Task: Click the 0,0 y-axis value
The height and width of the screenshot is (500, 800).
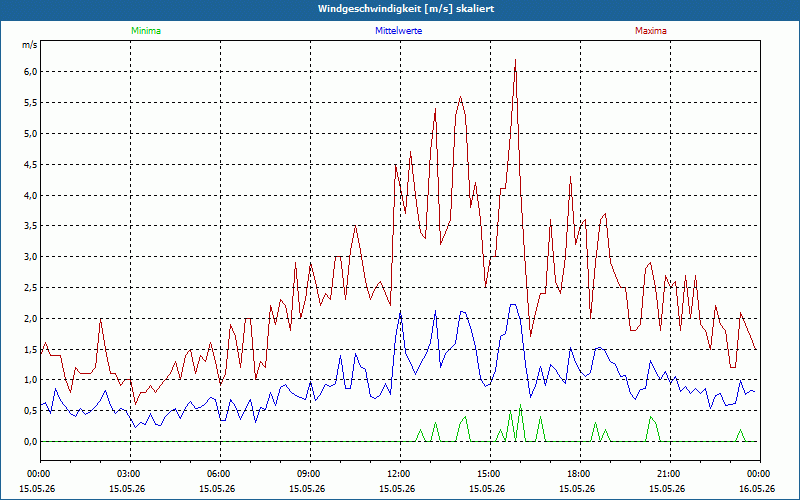Action: pyautogui.click(x=31, y=442)
